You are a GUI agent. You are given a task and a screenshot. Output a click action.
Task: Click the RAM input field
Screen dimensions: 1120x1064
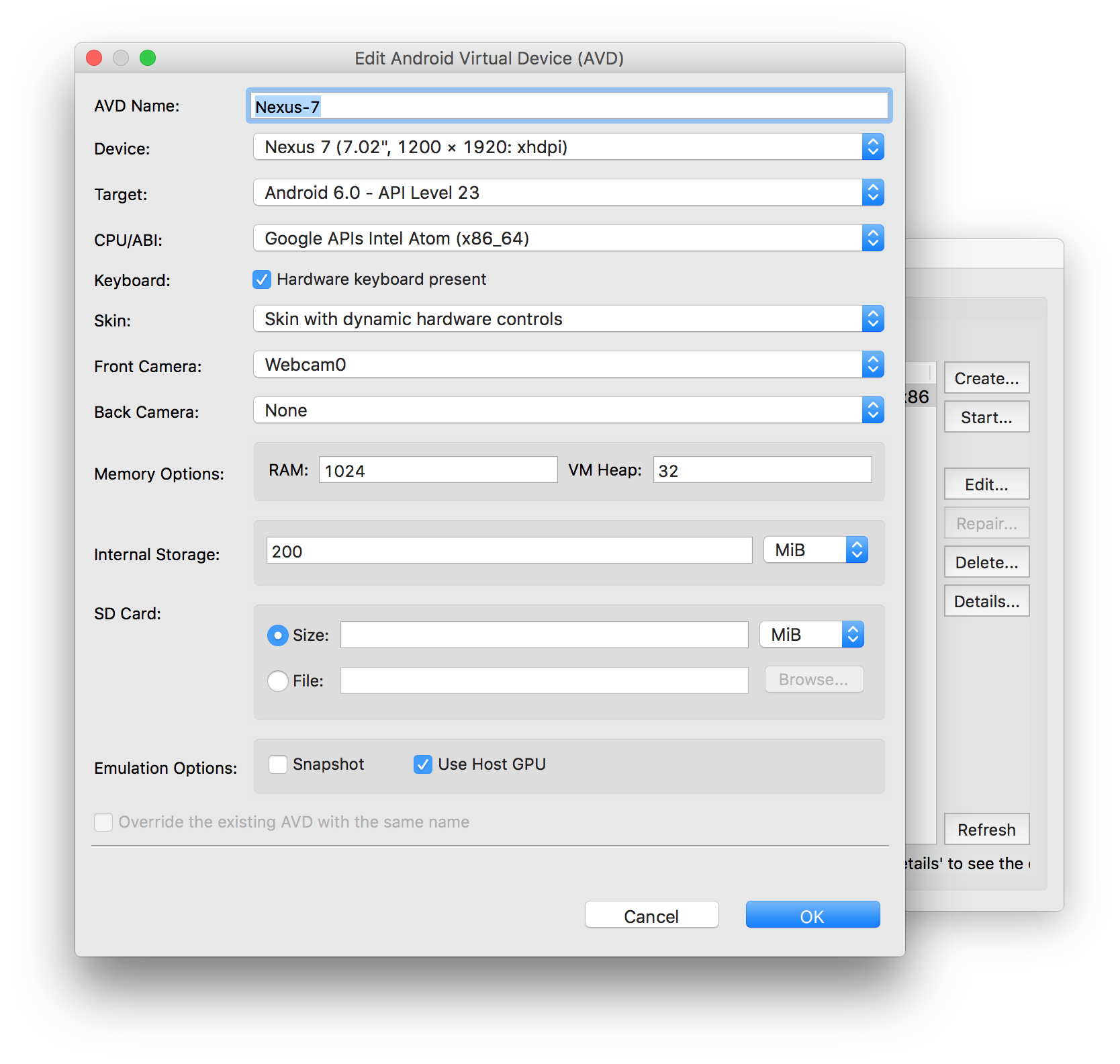438,470
